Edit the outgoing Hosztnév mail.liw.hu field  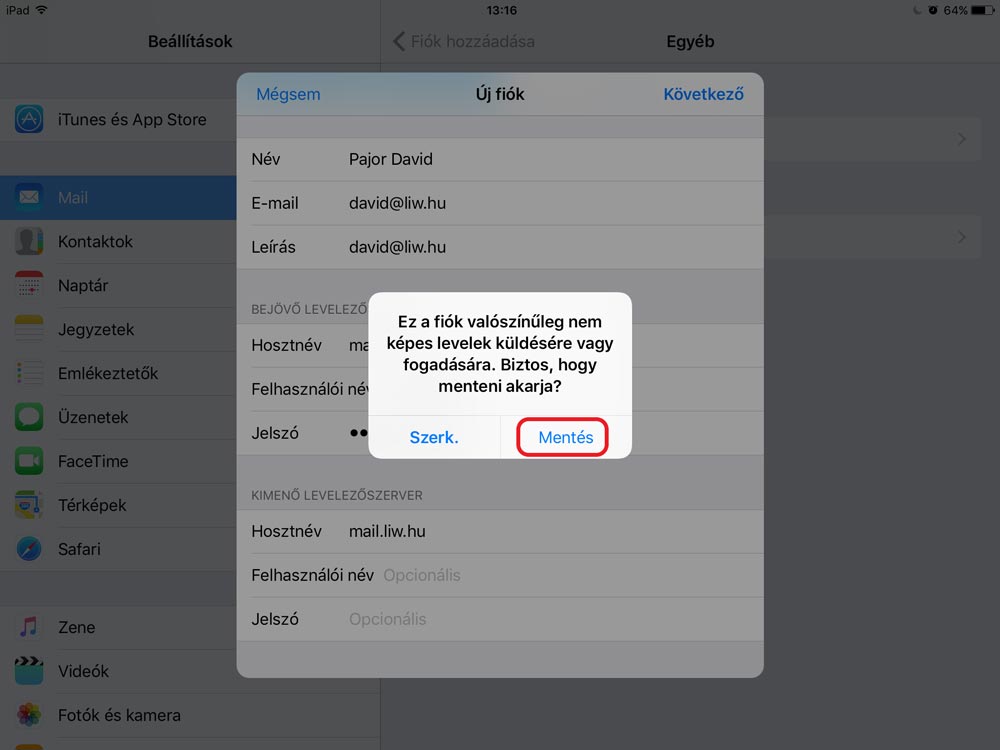coord(387,532)
